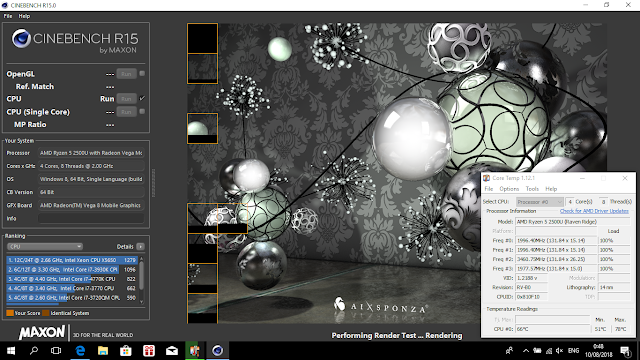The height and width of the screenshot is (360, 640).
Task: Select the Core i7-3770 ranking row
Action: click(x=72, y=288)
